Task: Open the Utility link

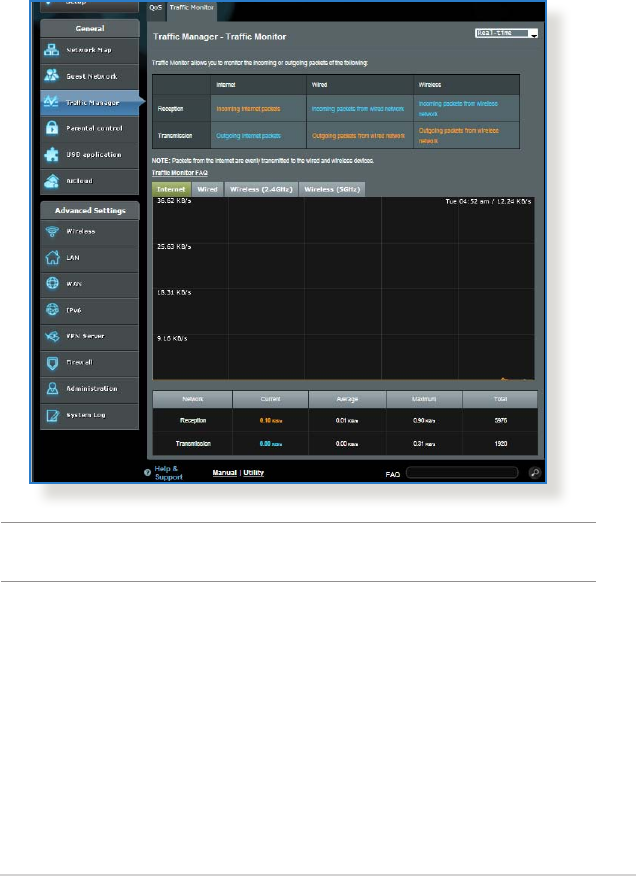Action: coord(254,473)
